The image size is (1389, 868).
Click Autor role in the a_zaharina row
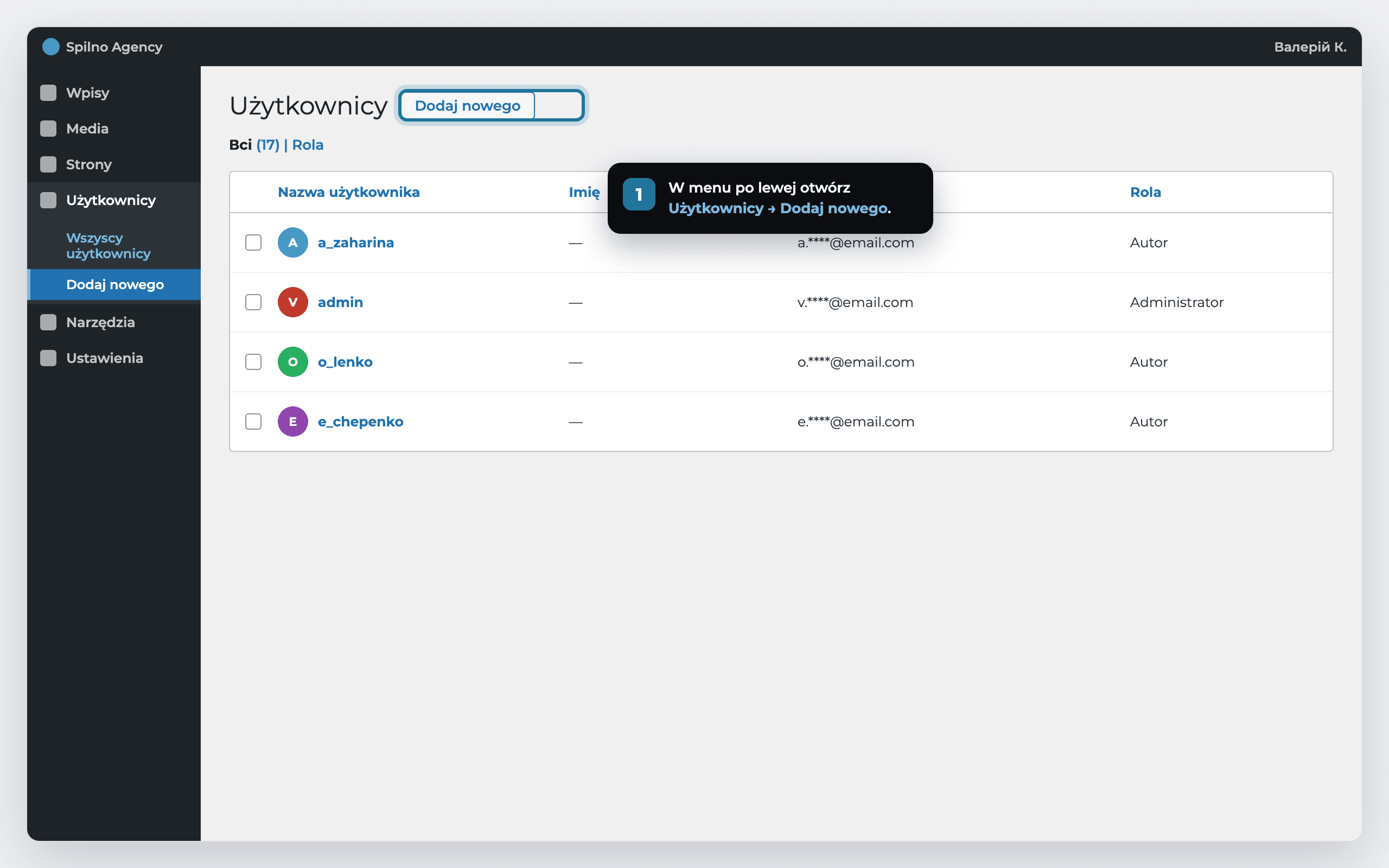pos(1149,242)
